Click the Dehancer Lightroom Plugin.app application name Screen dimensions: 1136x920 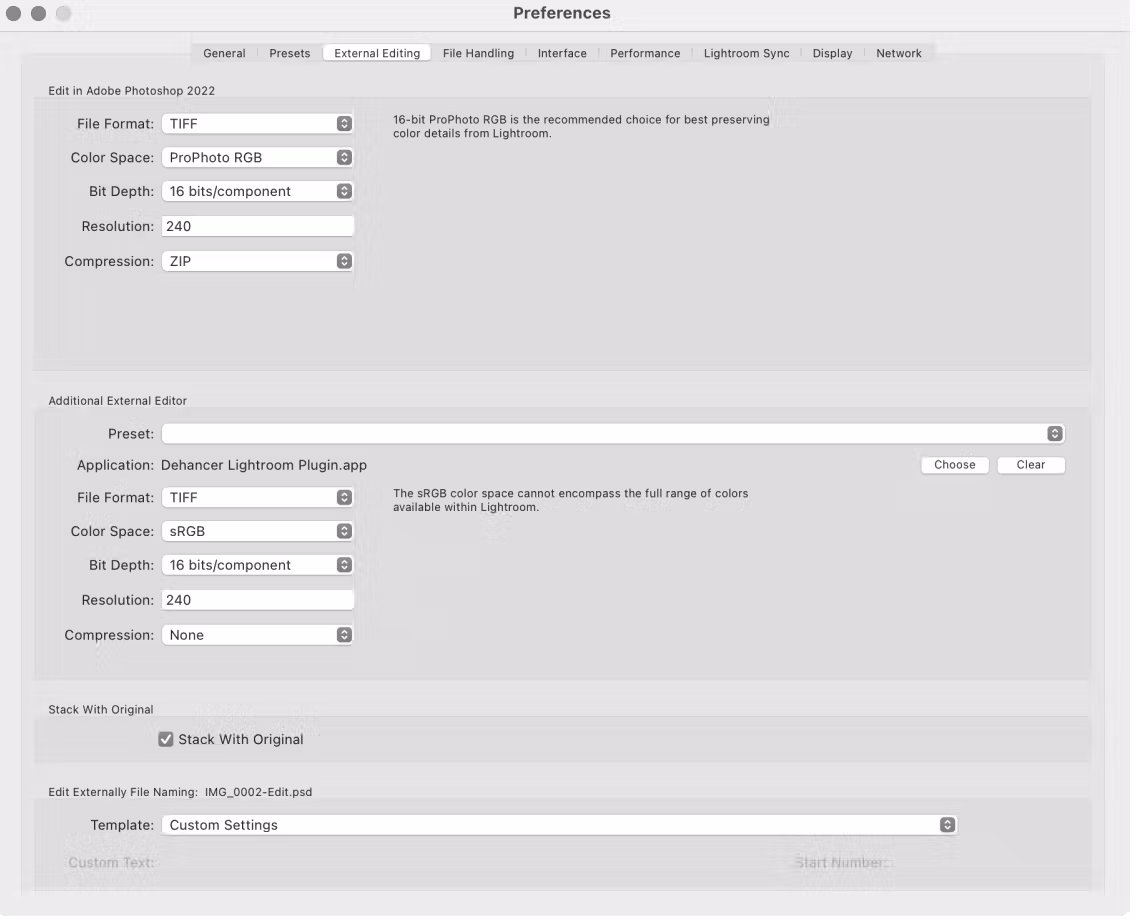coord(264,465)
